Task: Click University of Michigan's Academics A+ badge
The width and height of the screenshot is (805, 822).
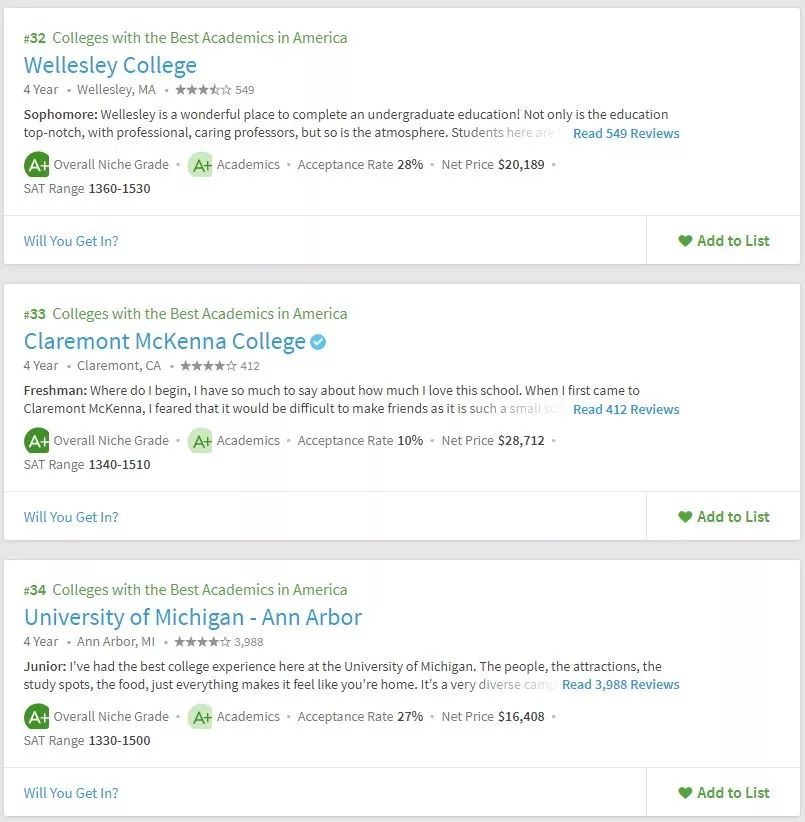Action: pyautogui.click(x=201, y=717)
